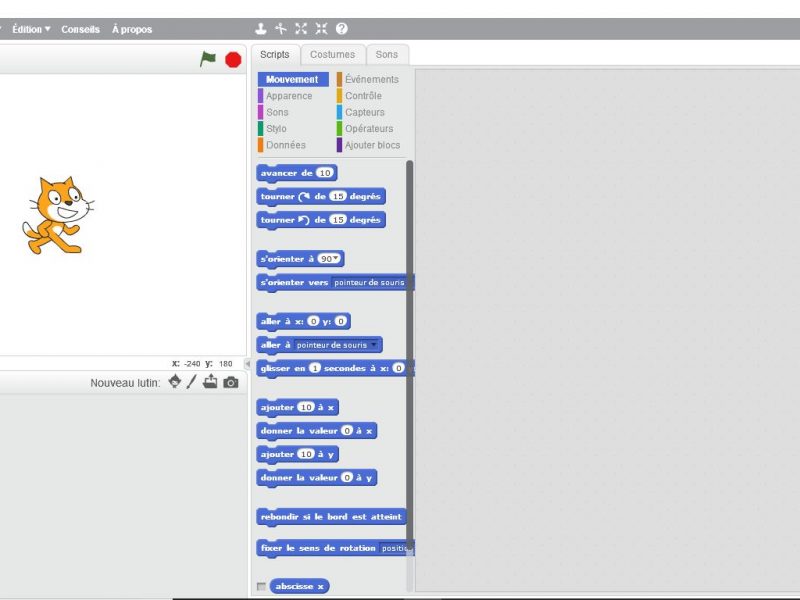Select the Delete scissors tool
Image resolution: width=800 pixels, height=600 pixels.
coord(281,29)
